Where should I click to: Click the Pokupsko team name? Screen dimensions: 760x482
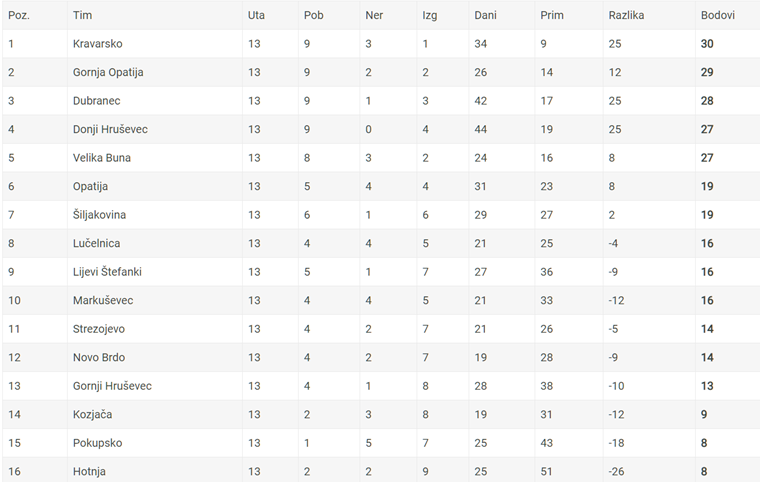[x=97, y=443]
